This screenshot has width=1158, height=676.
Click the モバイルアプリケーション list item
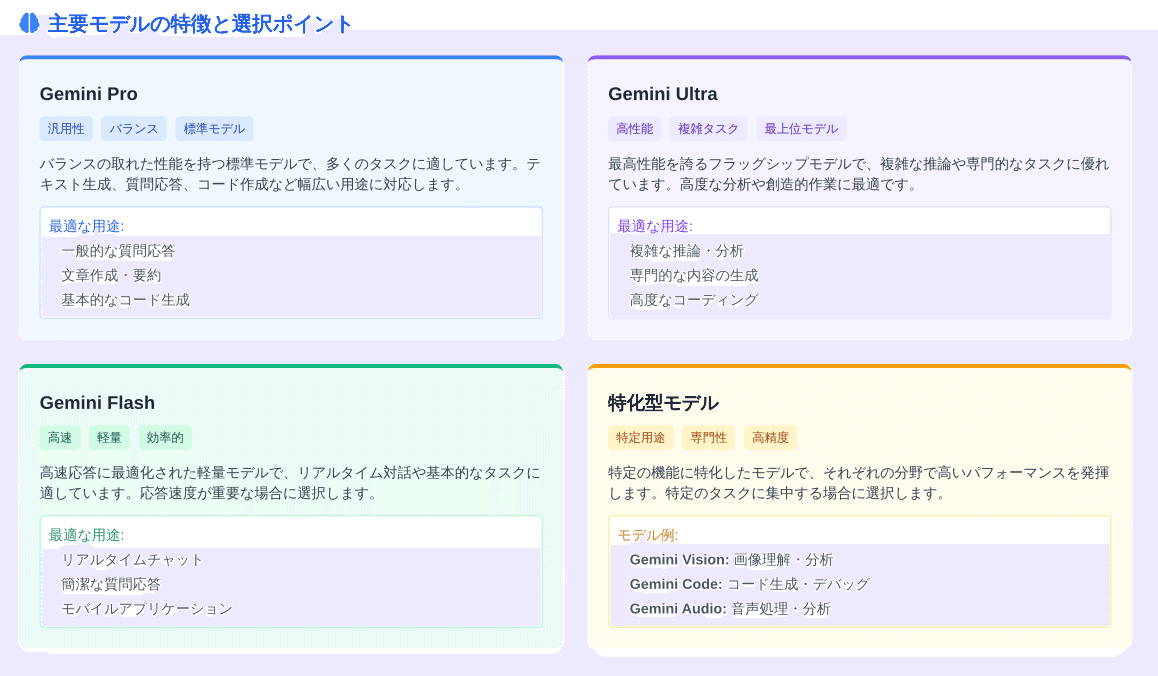[x=147, y=609]
